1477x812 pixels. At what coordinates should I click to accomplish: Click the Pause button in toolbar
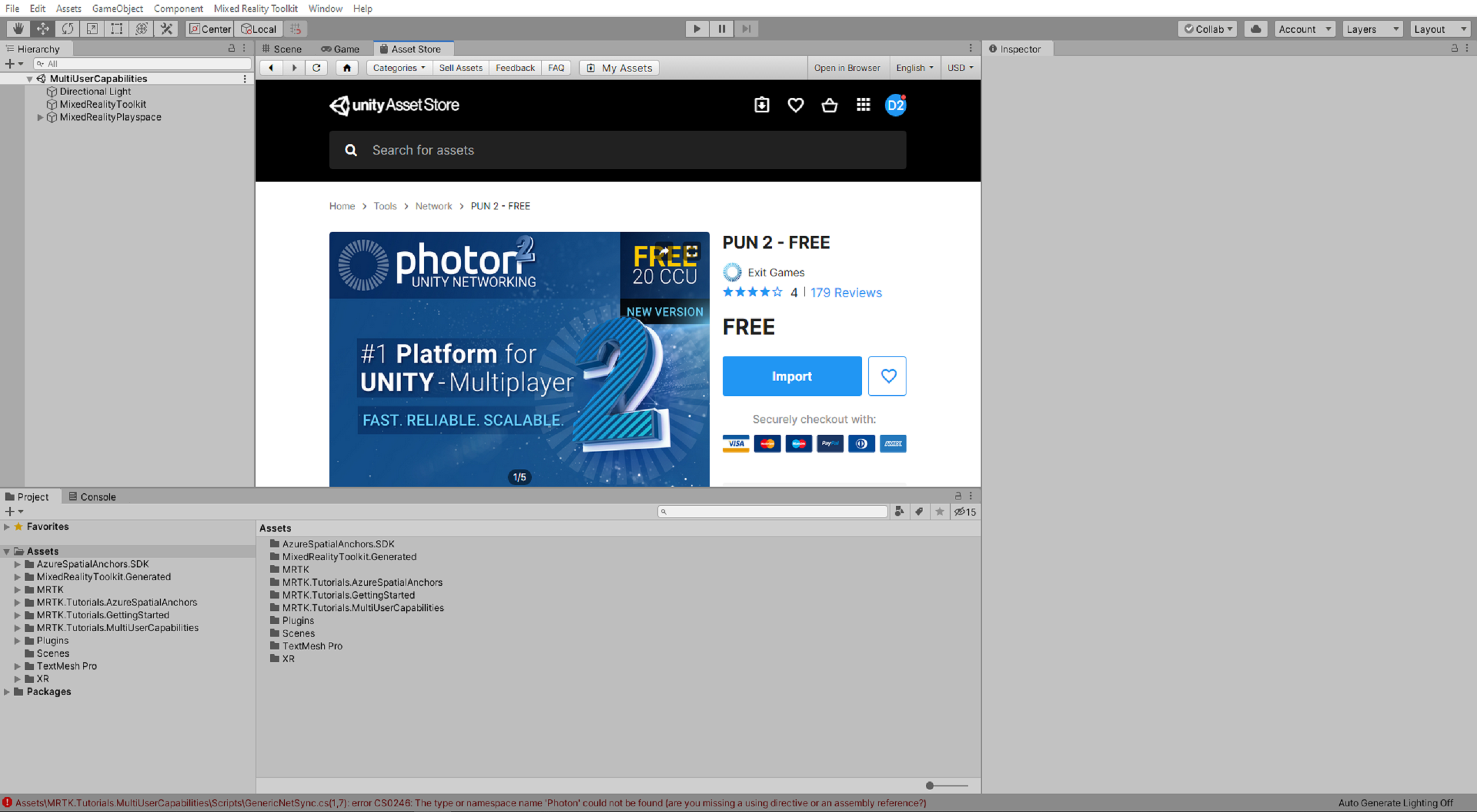[721, 28]
